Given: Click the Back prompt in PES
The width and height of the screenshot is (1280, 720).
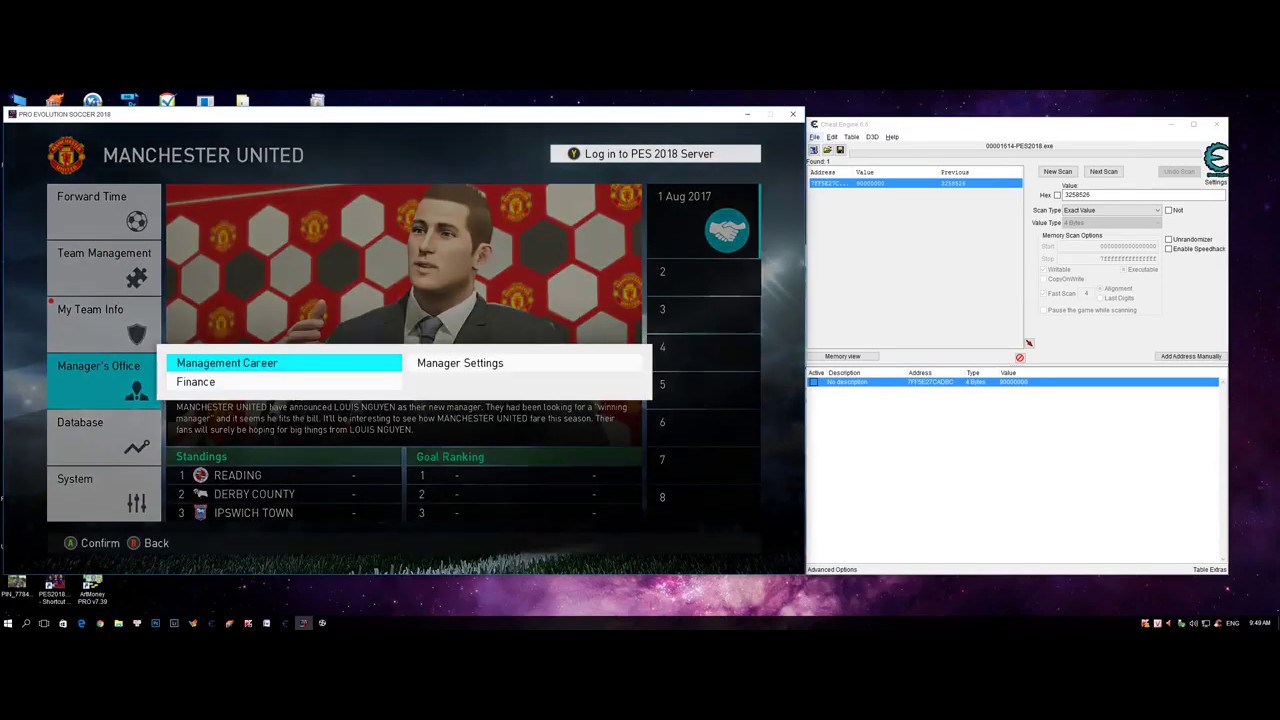Looking at the screenshot, I should (x=148, y=543).
